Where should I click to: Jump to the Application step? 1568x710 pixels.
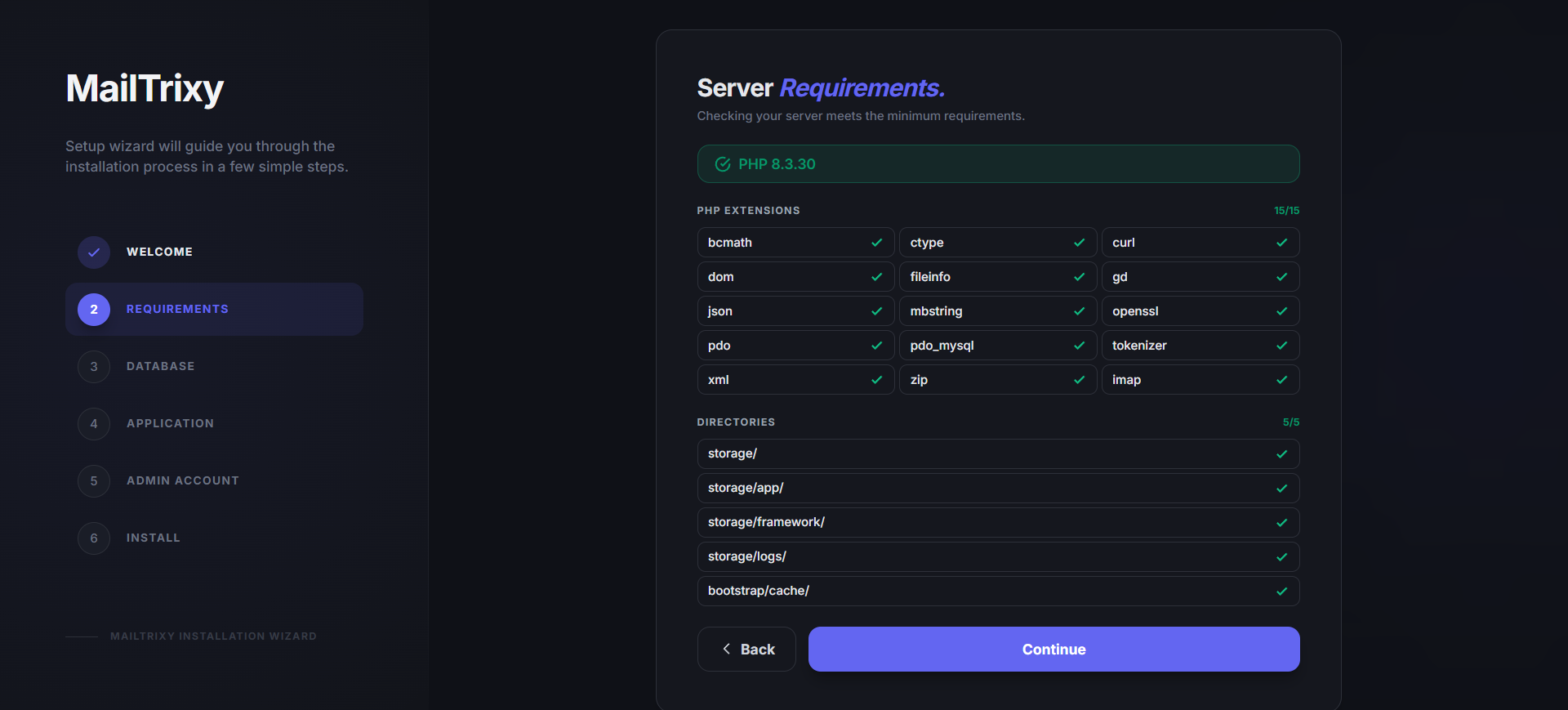pyautogui.click(x=214, y=423)
